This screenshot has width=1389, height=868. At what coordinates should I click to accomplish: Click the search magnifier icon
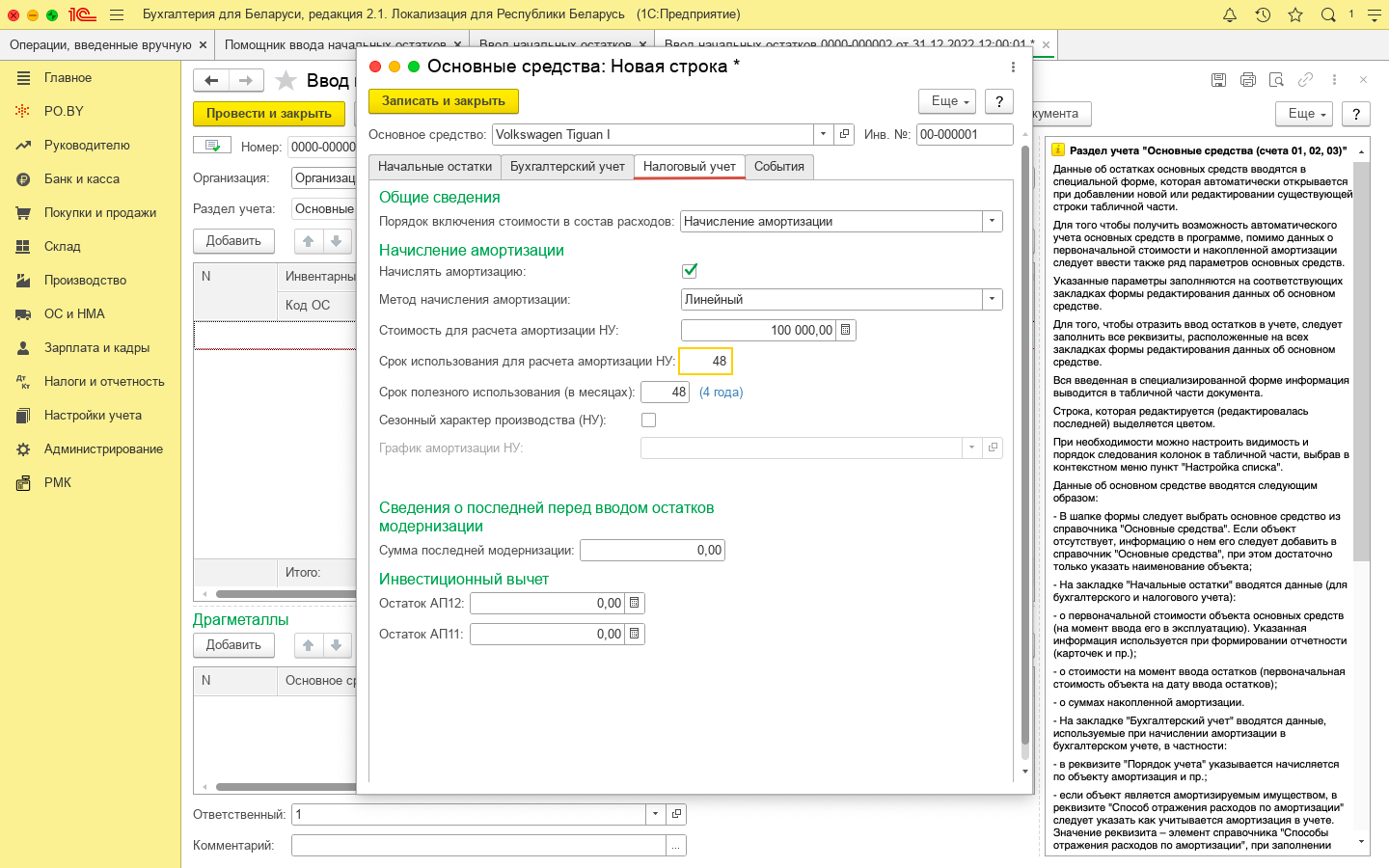point(1328,14)
